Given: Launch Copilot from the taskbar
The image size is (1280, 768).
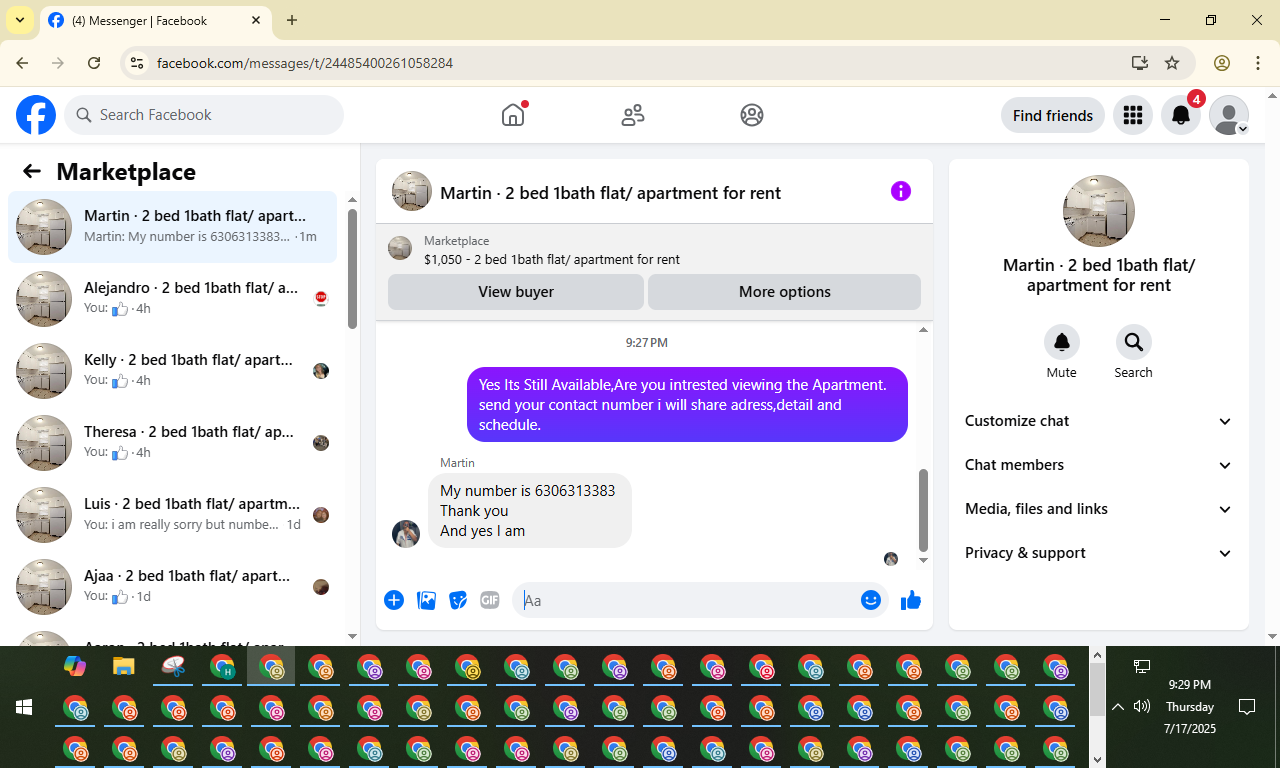Looking at the screenshot, I should point(75,666).
